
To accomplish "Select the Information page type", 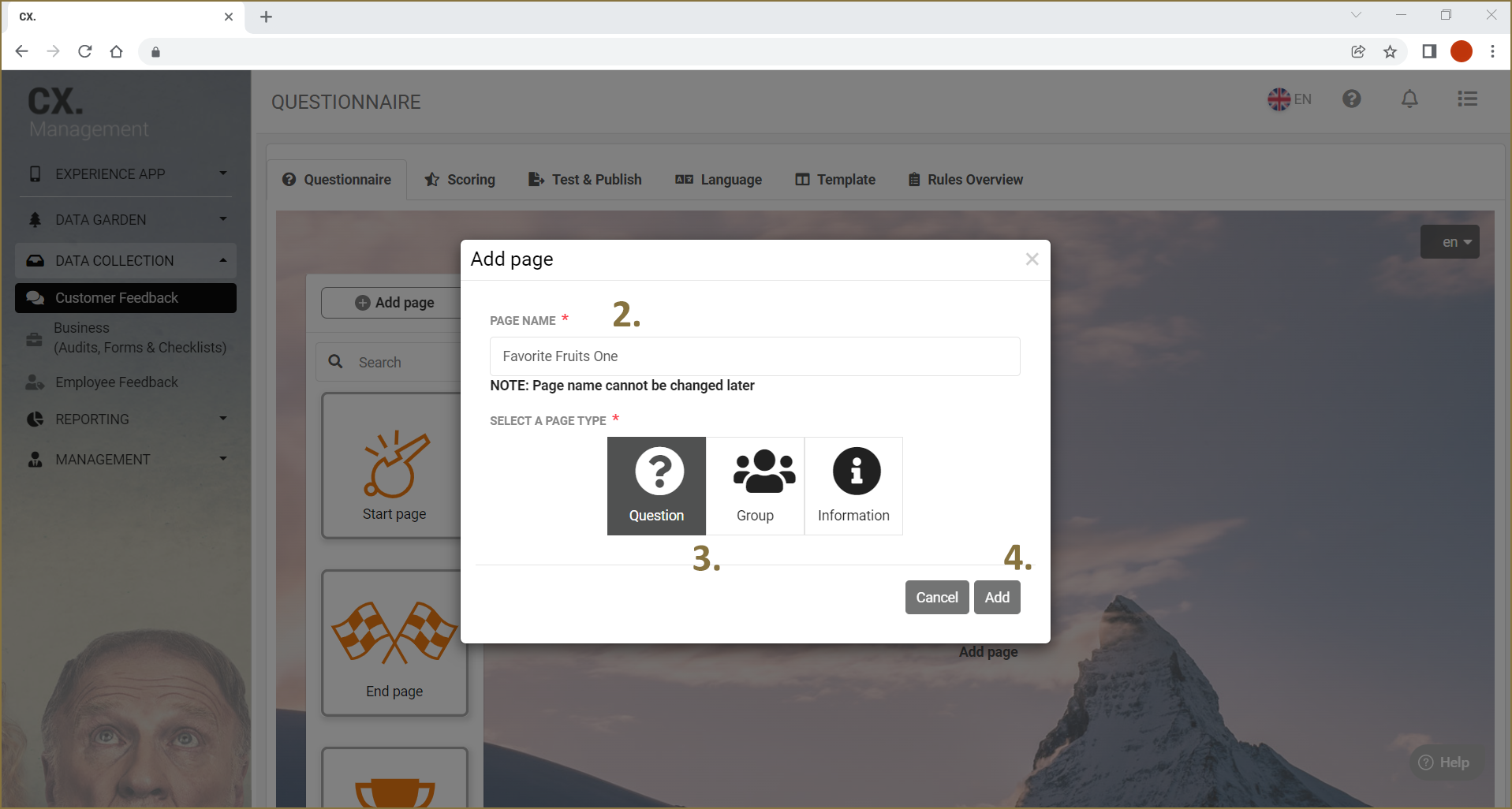I will 853,486.
